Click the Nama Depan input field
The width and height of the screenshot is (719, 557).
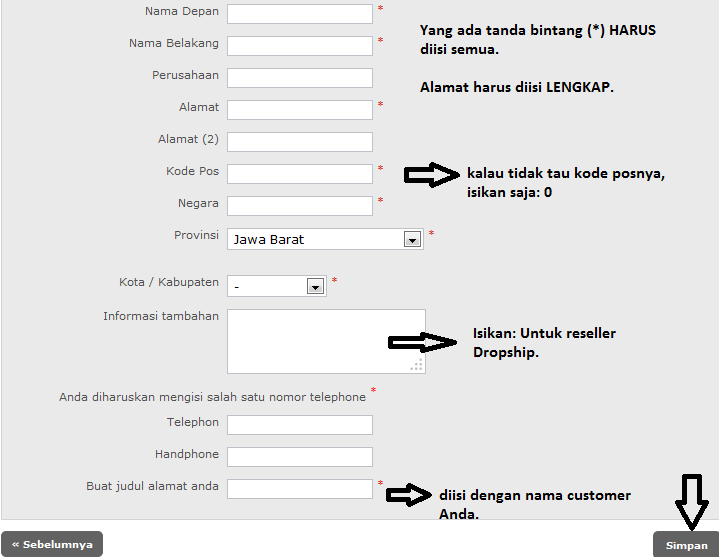[x=300, y=14]
